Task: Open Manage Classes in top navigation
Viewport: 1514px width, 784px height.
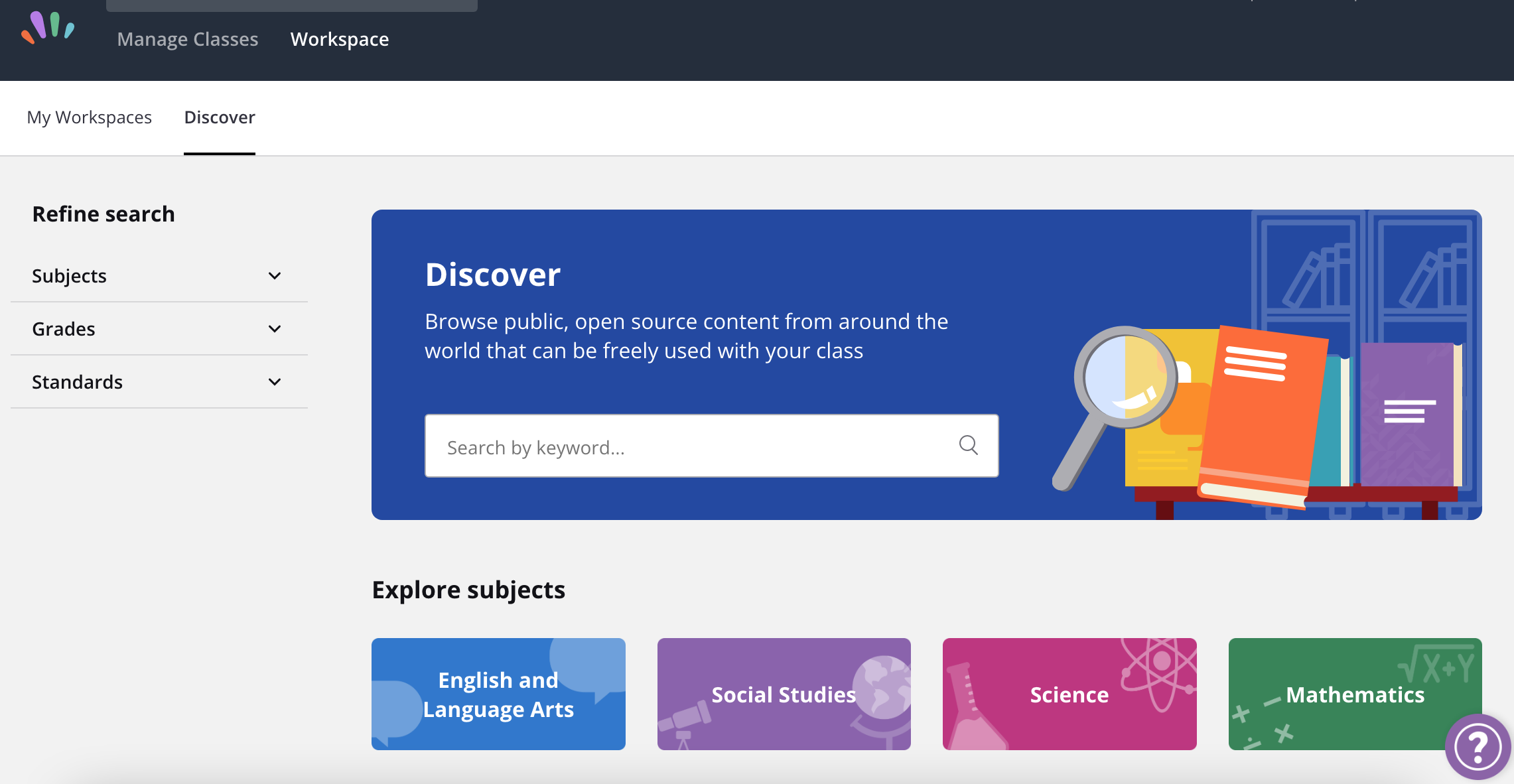Action: coord(188,40)
